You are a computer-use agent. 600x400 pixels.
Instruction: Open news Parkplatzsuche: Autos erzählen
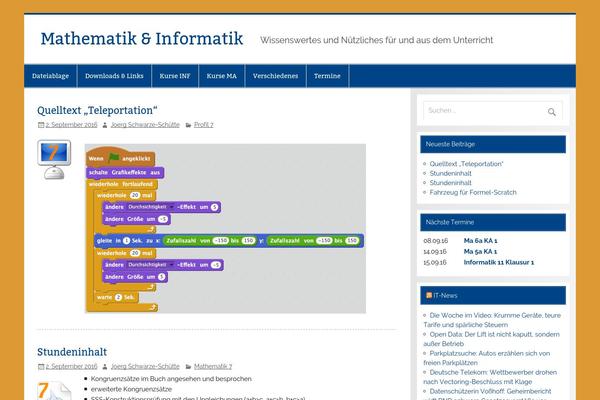coord(487,358)
